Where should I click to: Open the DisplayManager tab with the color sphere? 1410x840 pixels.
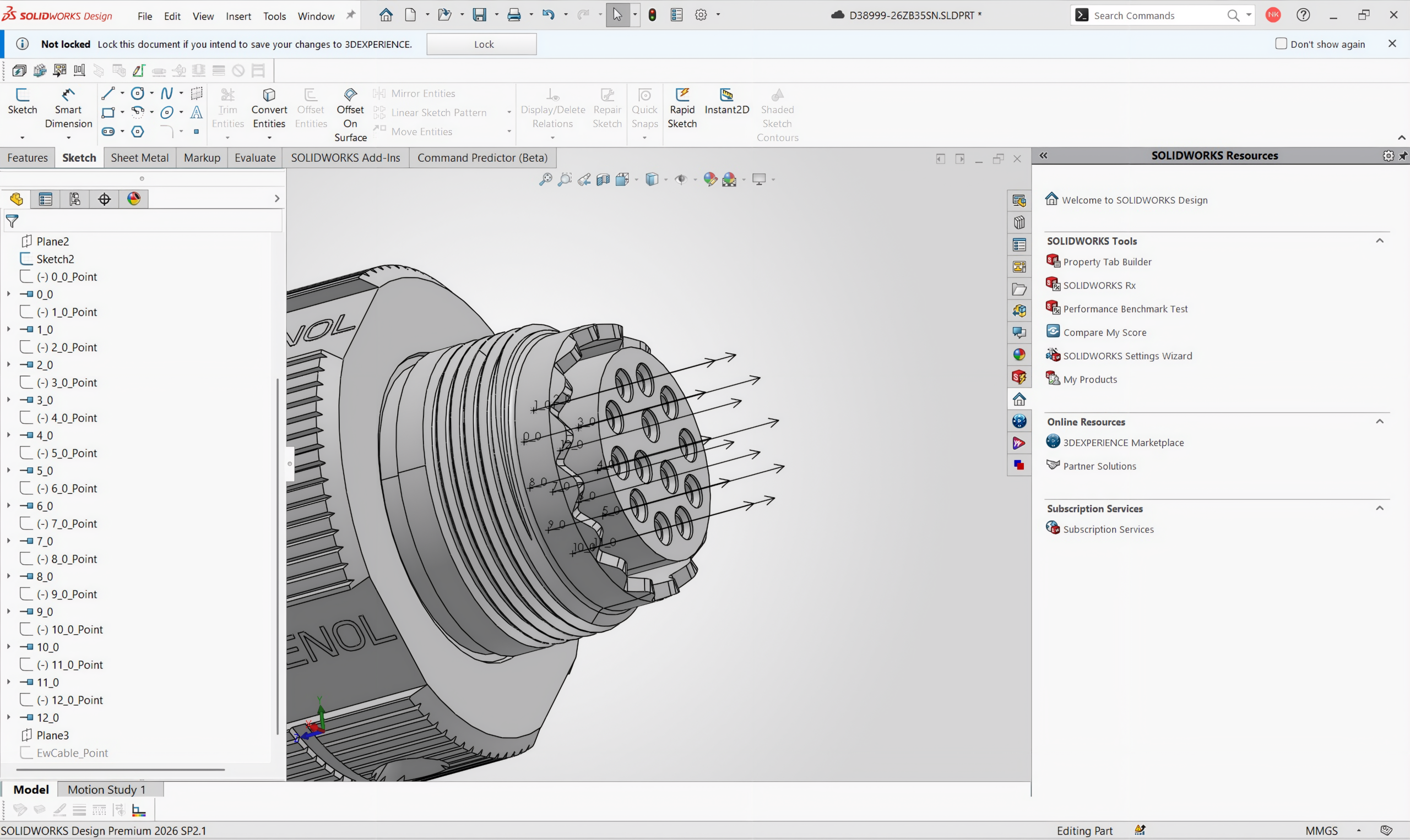134,199
